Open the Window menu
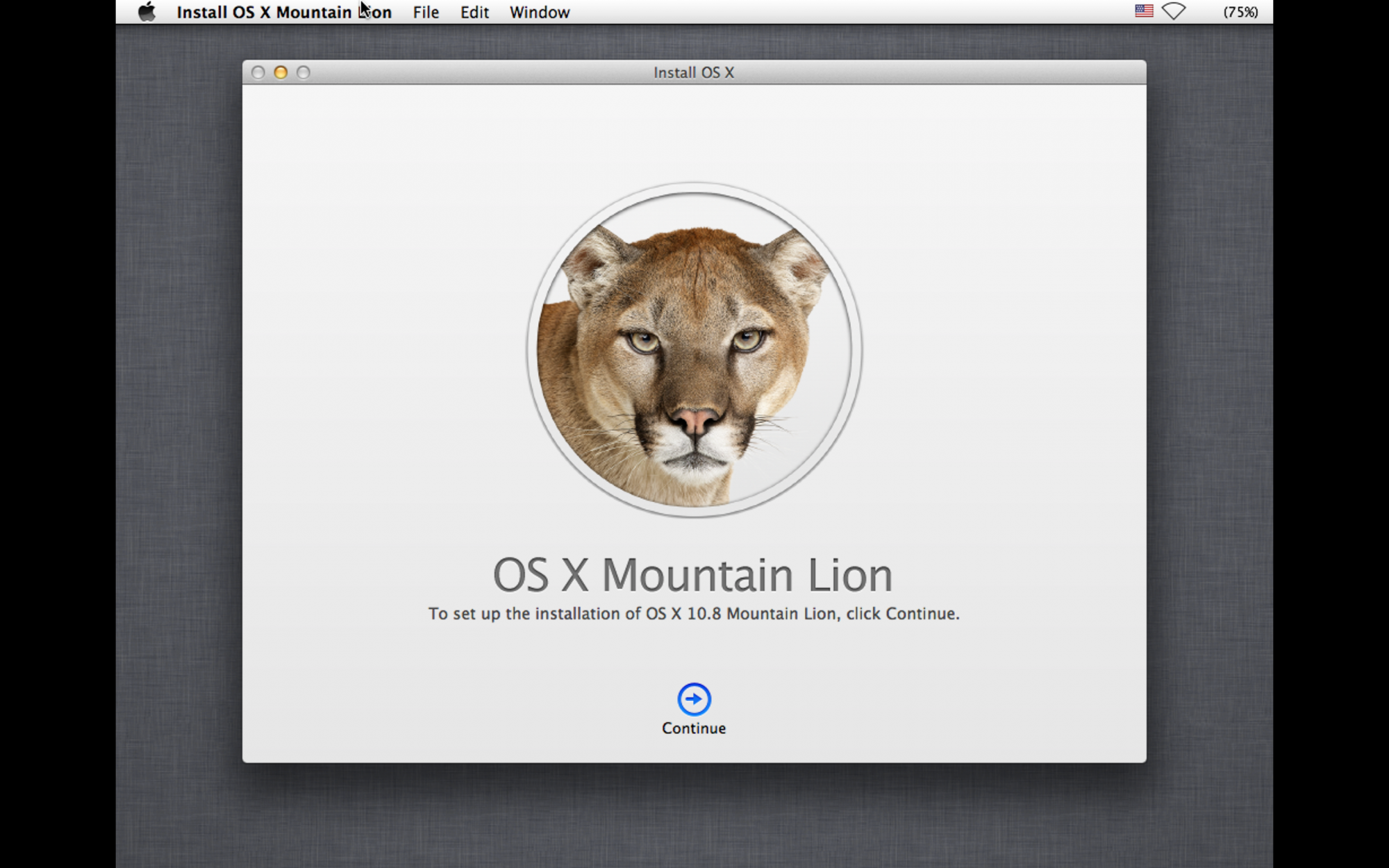The image size is (1389, 868). coord(540,12)
